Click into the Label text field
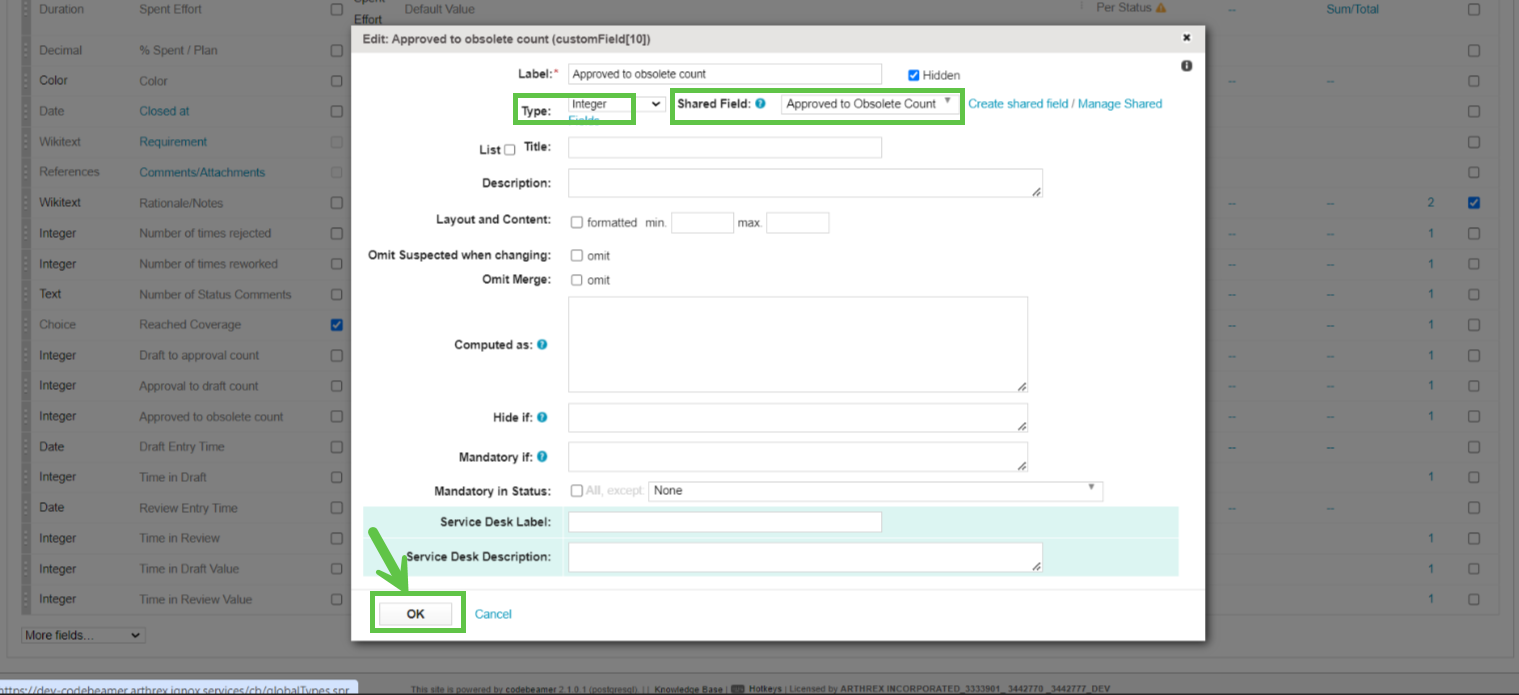Screen dimensions: 1519x695 pos(725,74)
